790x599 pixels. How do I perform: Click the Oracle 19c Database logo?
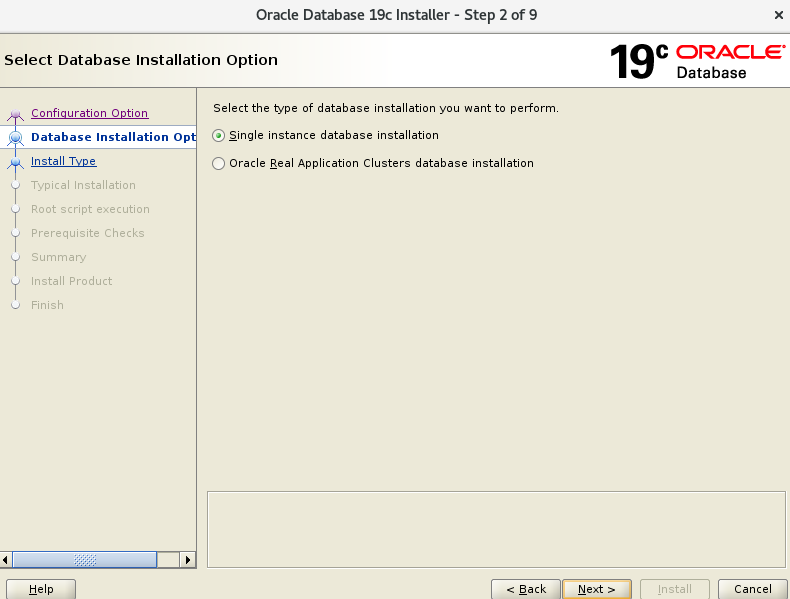point(697,61)
